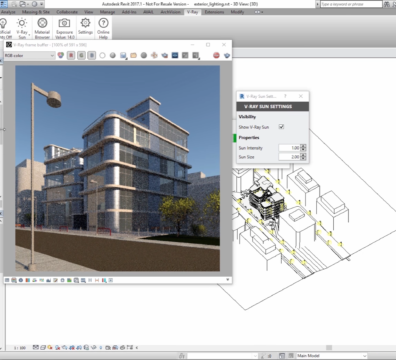Click the help question mark in Sun Settings

click(285, 96)
